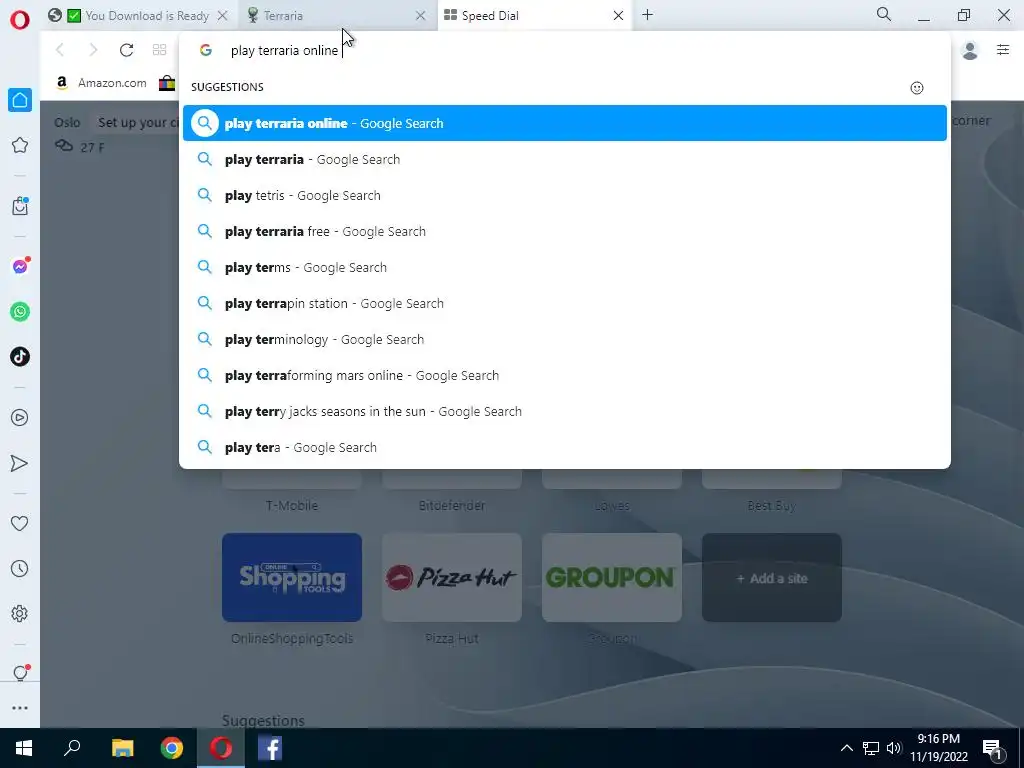Click the start page grid icon
This screenshot has height=768, width=1024.
pyautogui.click(x=159, y=50)
